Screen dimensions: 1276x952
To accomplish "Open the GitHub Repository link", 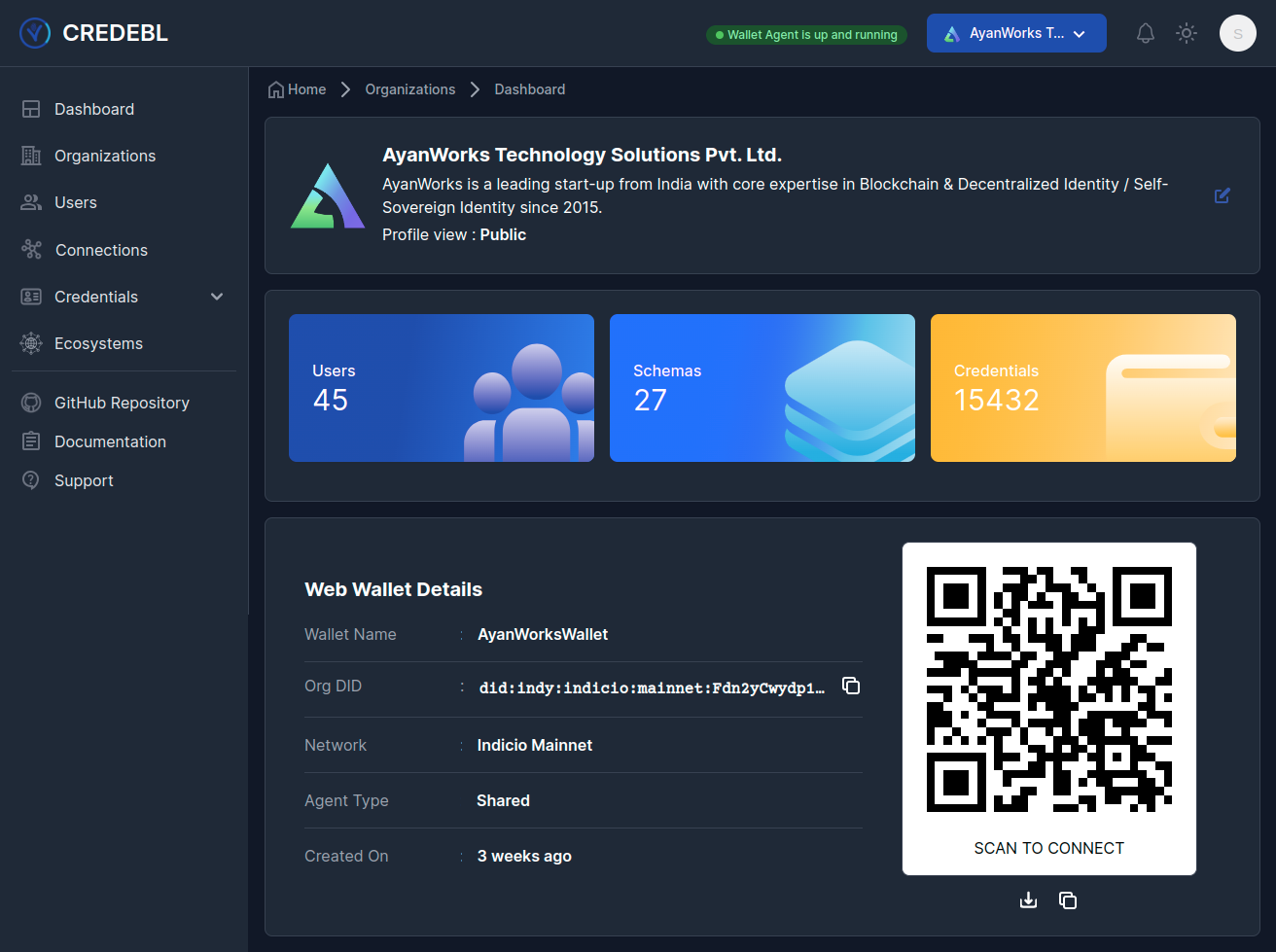I will click(121, 403).
